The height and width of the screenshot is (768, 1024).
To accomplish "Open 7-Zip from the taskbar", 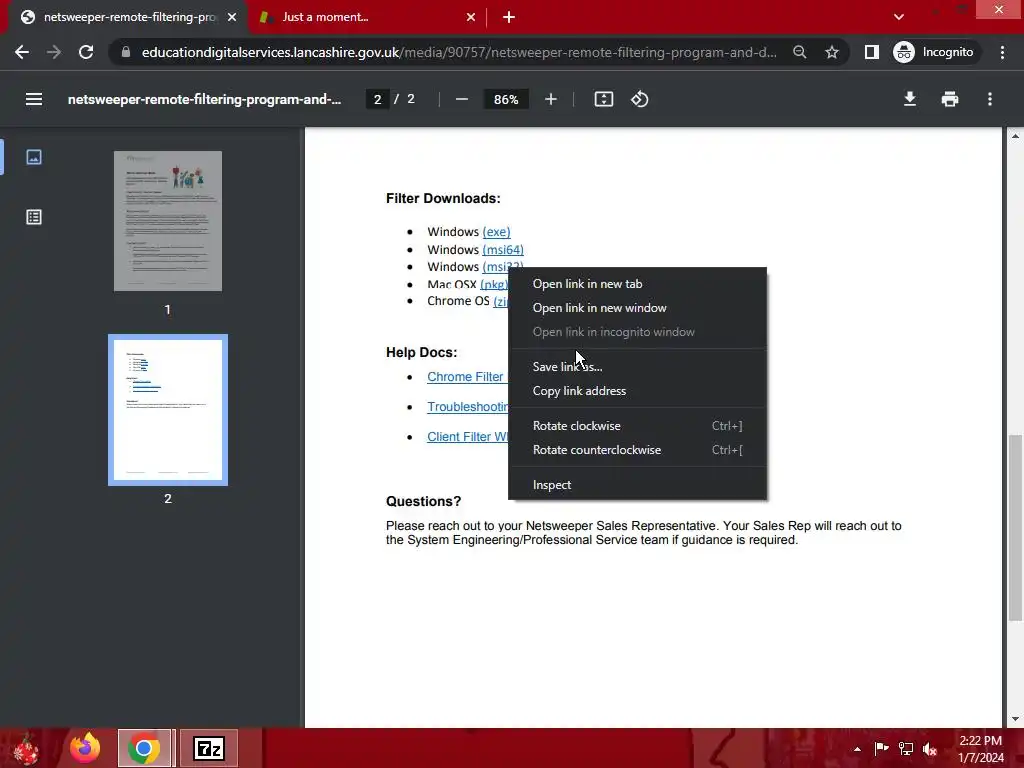I will click(x=209, y=748).
